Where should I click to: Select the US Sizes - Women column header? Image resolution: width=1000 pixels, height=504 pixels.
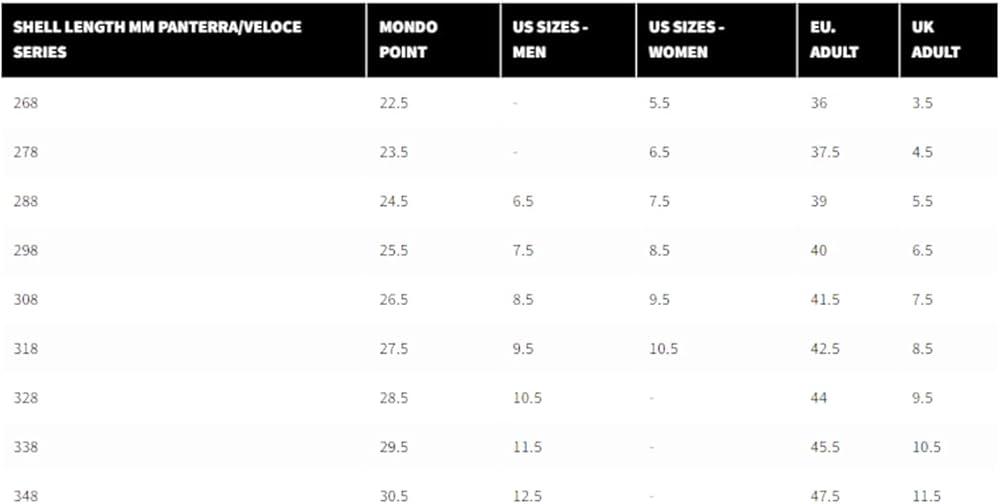(685, 39)
